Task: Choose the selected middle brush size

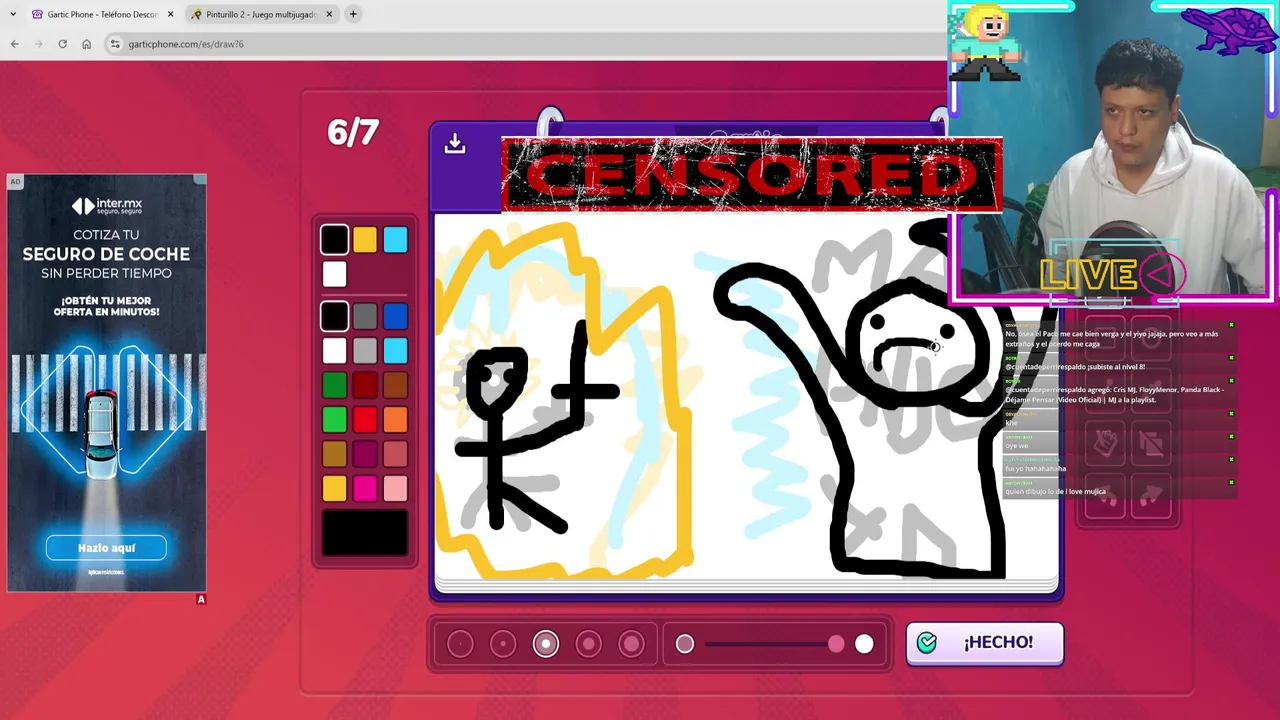Action: [546, 643]
